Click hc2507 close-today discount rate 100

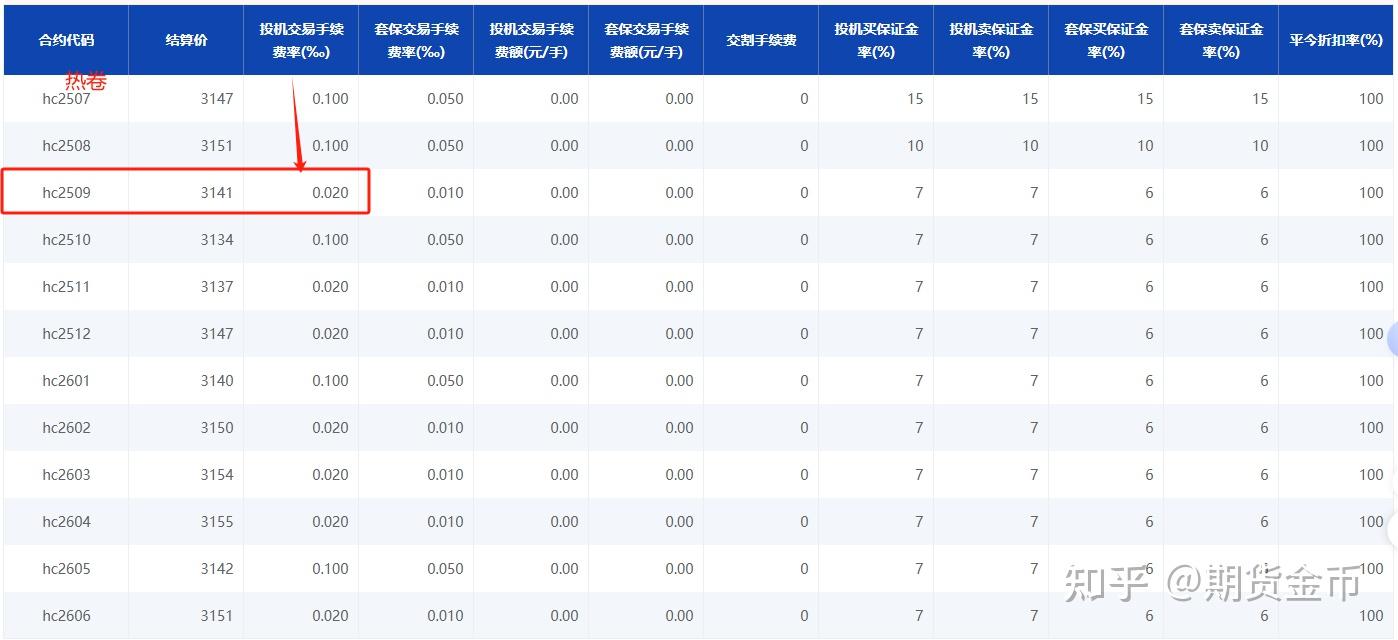pos(1371,99)
